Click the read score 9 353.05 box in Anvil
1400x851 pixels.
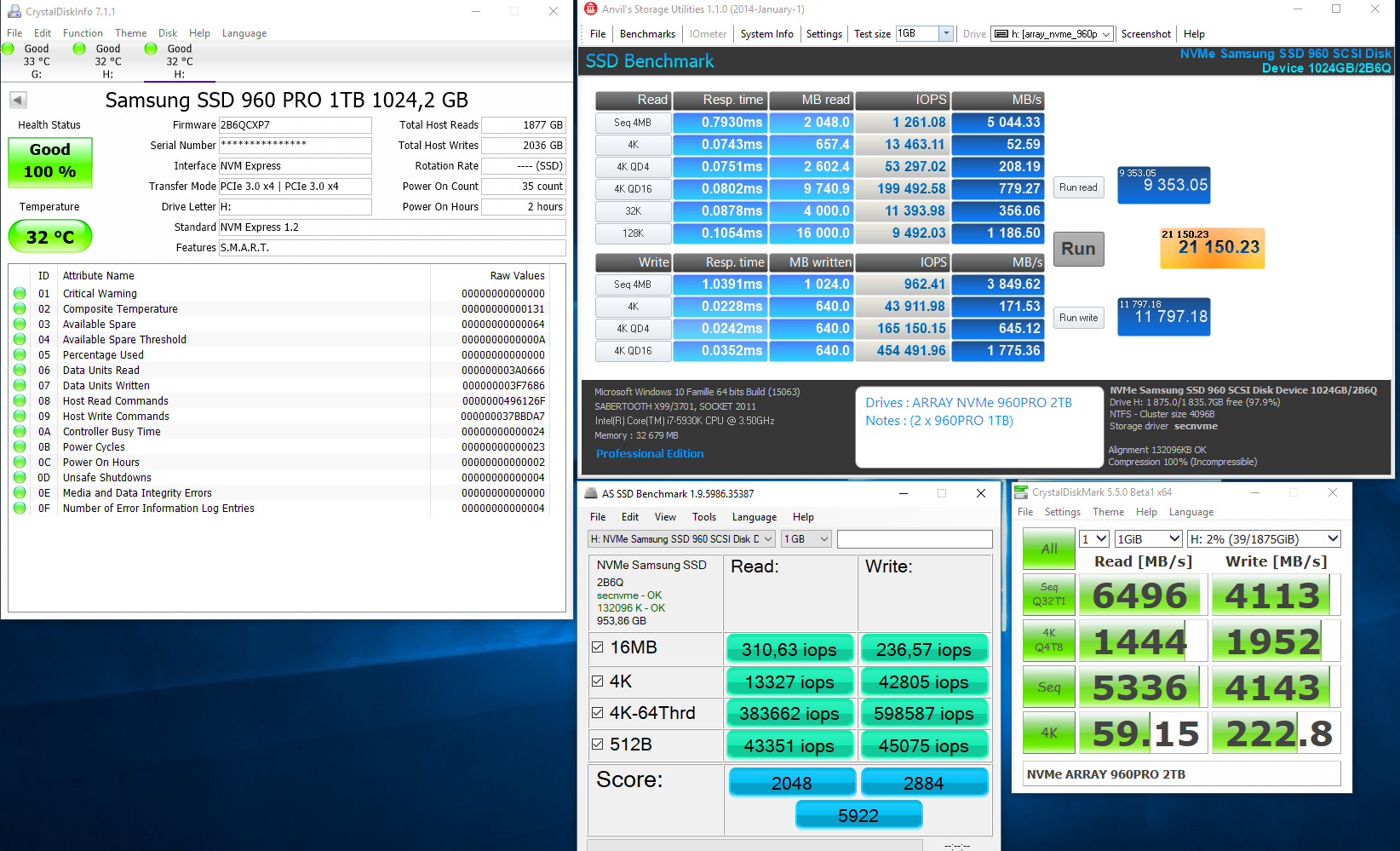(1163, 185)
